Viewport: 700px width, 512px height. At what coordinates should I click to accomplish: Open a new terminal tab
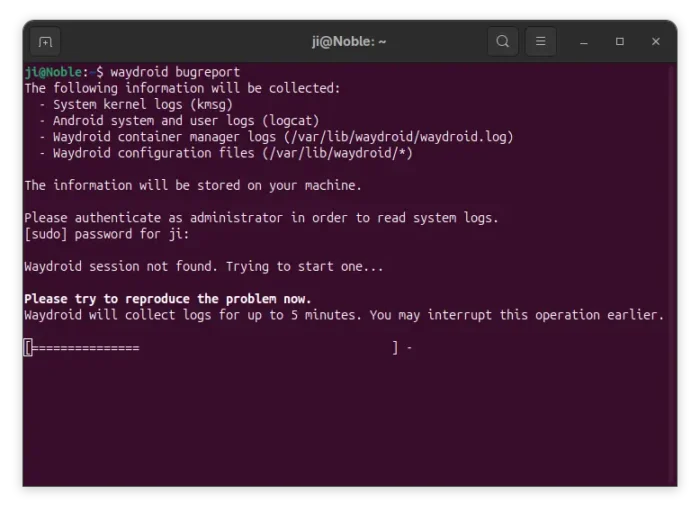(45, 42)
